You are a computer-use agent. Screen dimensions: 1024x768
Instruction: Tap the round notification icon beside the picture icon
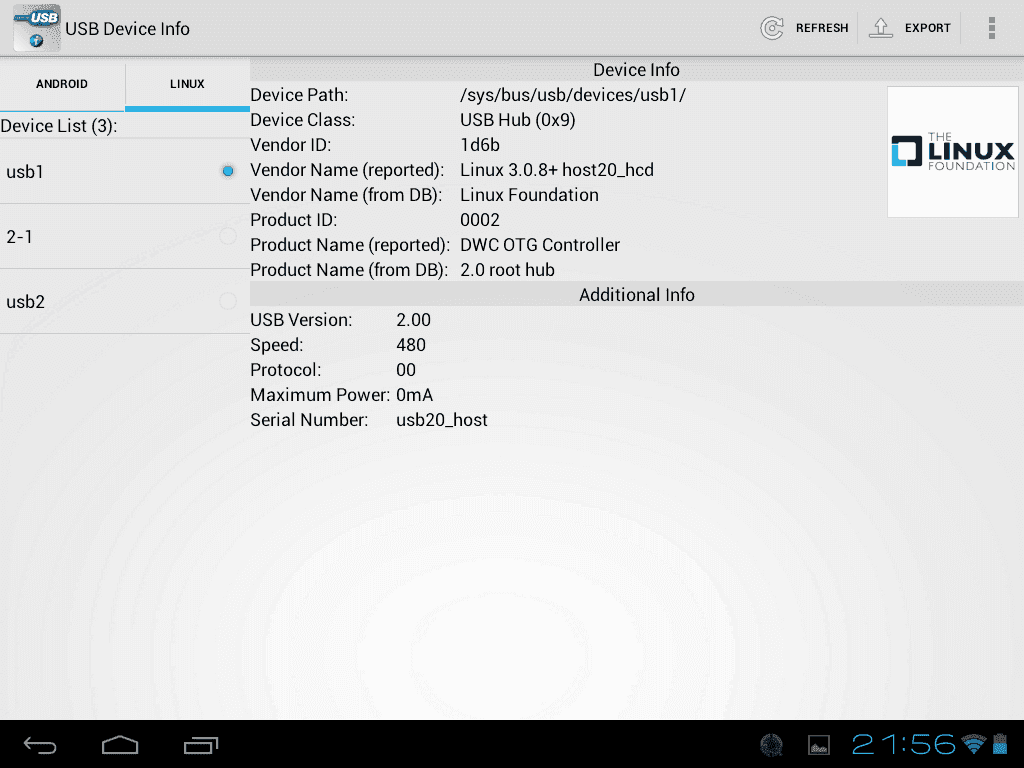point(771,745)
